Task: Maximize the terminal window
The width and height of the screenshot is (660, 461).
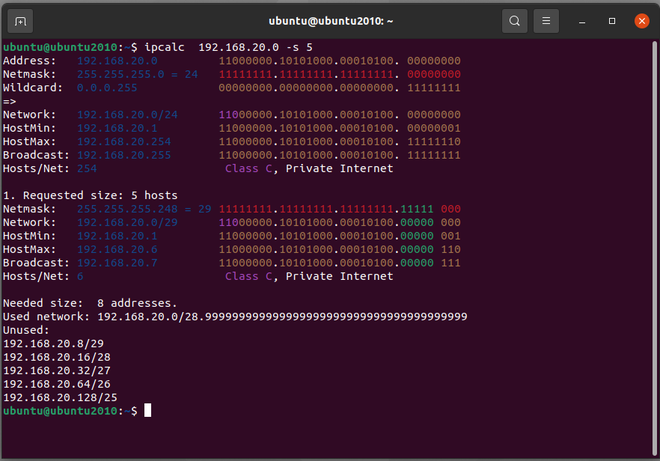Action: 612,21
